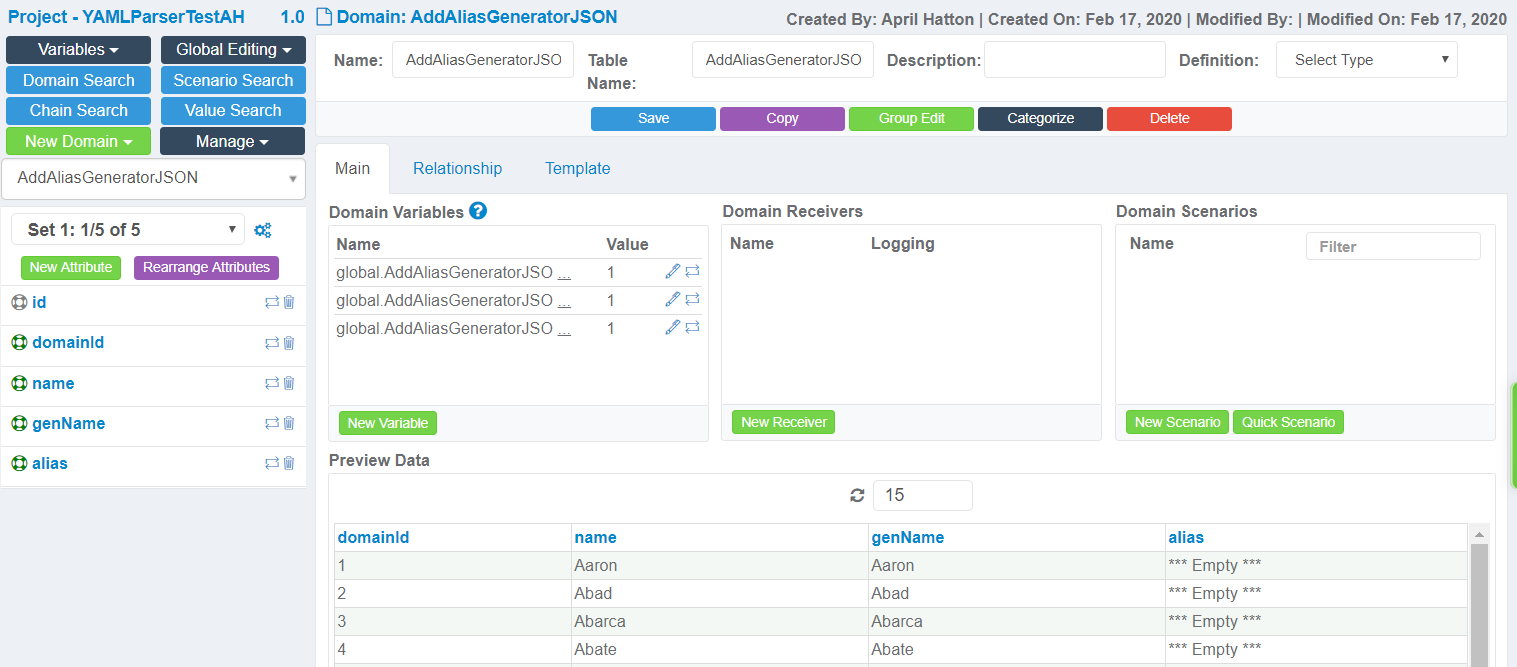
Task: Delete the id attribute with trash icon
Action: [289, 302]
